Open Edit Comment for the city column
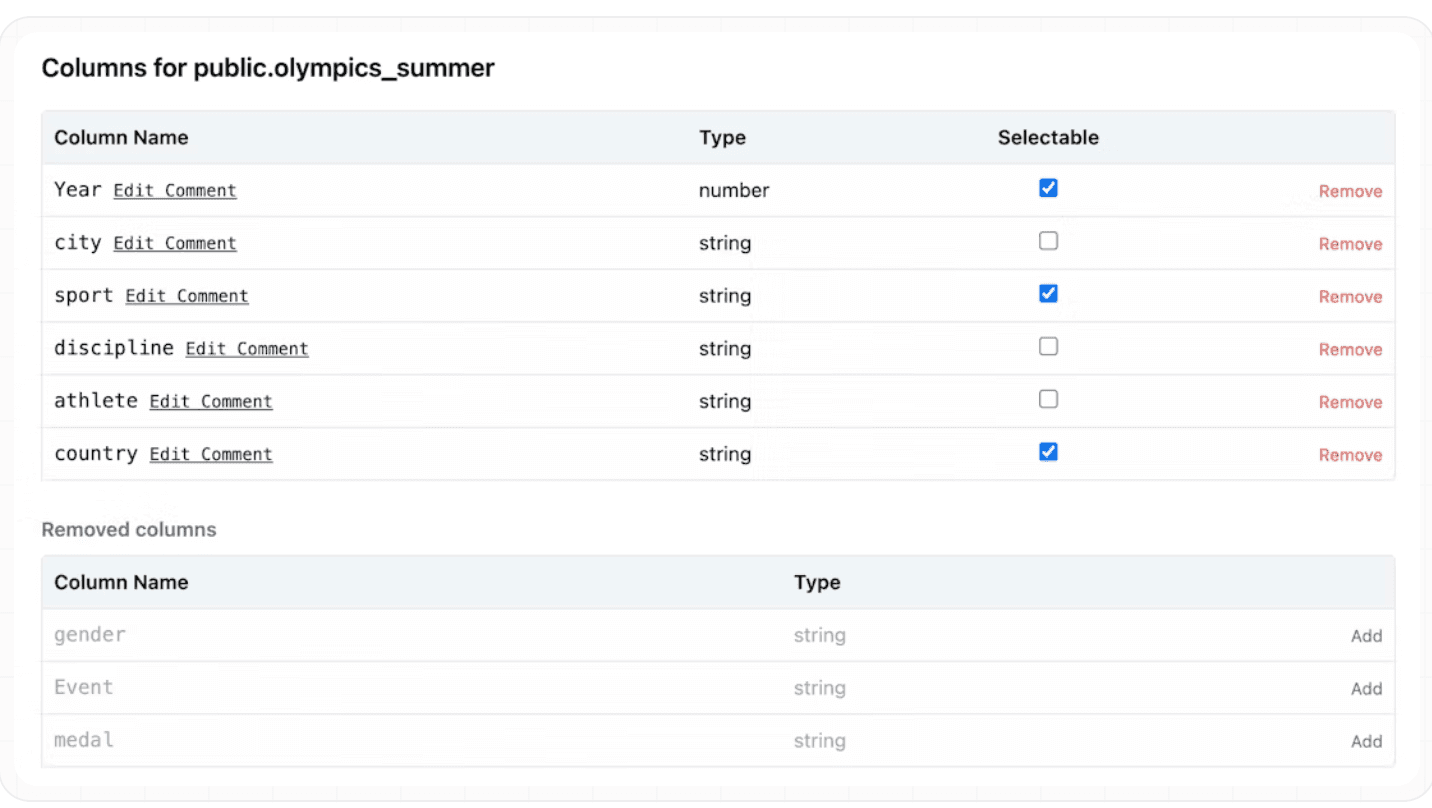Screen dimensions: 1432x808 pos(175,243)
